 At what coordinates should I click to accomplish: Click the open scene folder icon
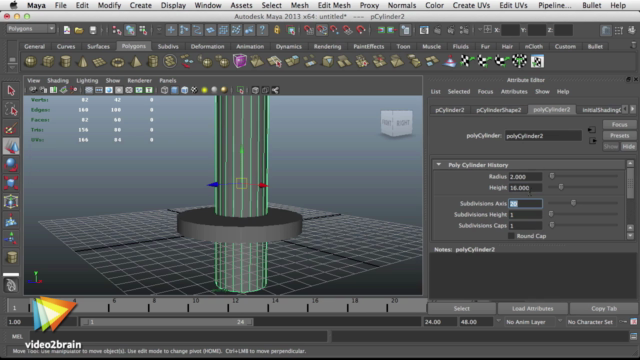click(x=79, y=30)
